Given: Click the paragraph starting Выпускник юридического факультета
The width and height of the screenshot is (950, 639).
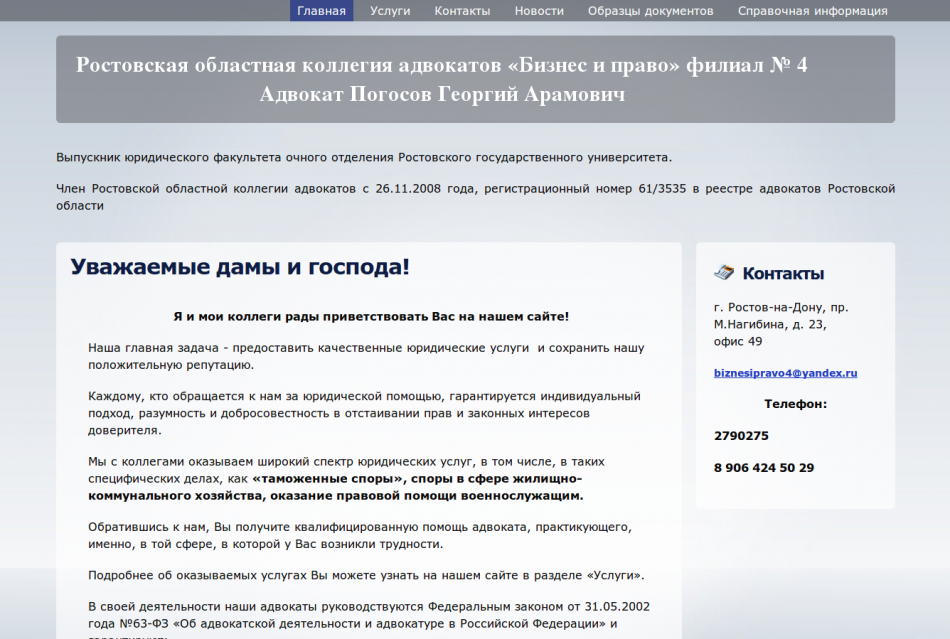Looking at the screenshot, I should pyautogui.click(x=364, y=157).
